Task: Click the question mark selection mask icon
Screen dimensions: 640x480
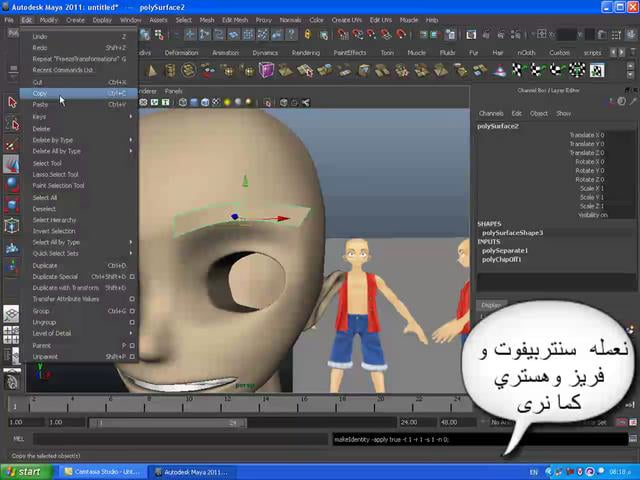Action: 291,35
